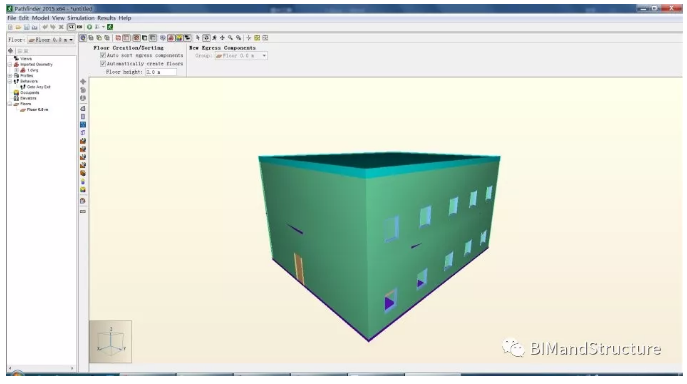Open the Results menu
This screenshot has width=687, height=384.
(x=106, y=18)
